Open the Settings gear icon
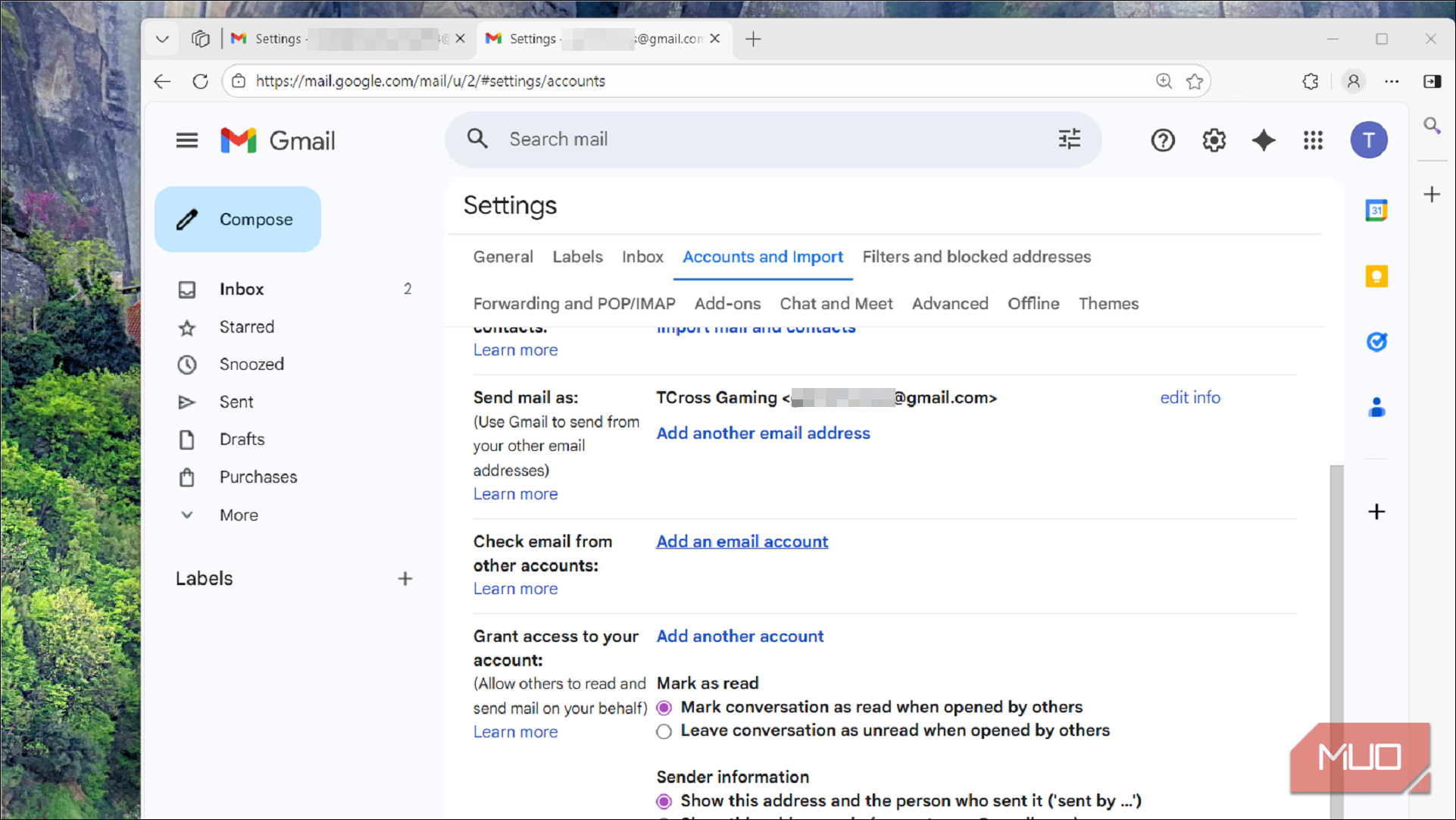The width and height of the screenshot is (1456, 820). [x=1214, y=140]
